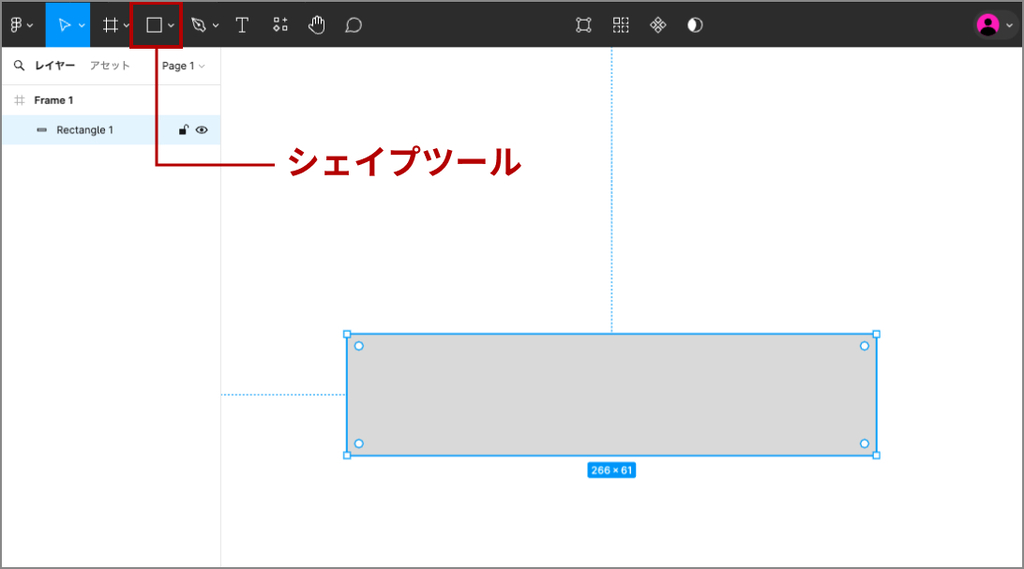The width and height of the screenshot is (1024, 569).
Task: Expand the shape tools dropdown arrow
Action: [172, 26]
